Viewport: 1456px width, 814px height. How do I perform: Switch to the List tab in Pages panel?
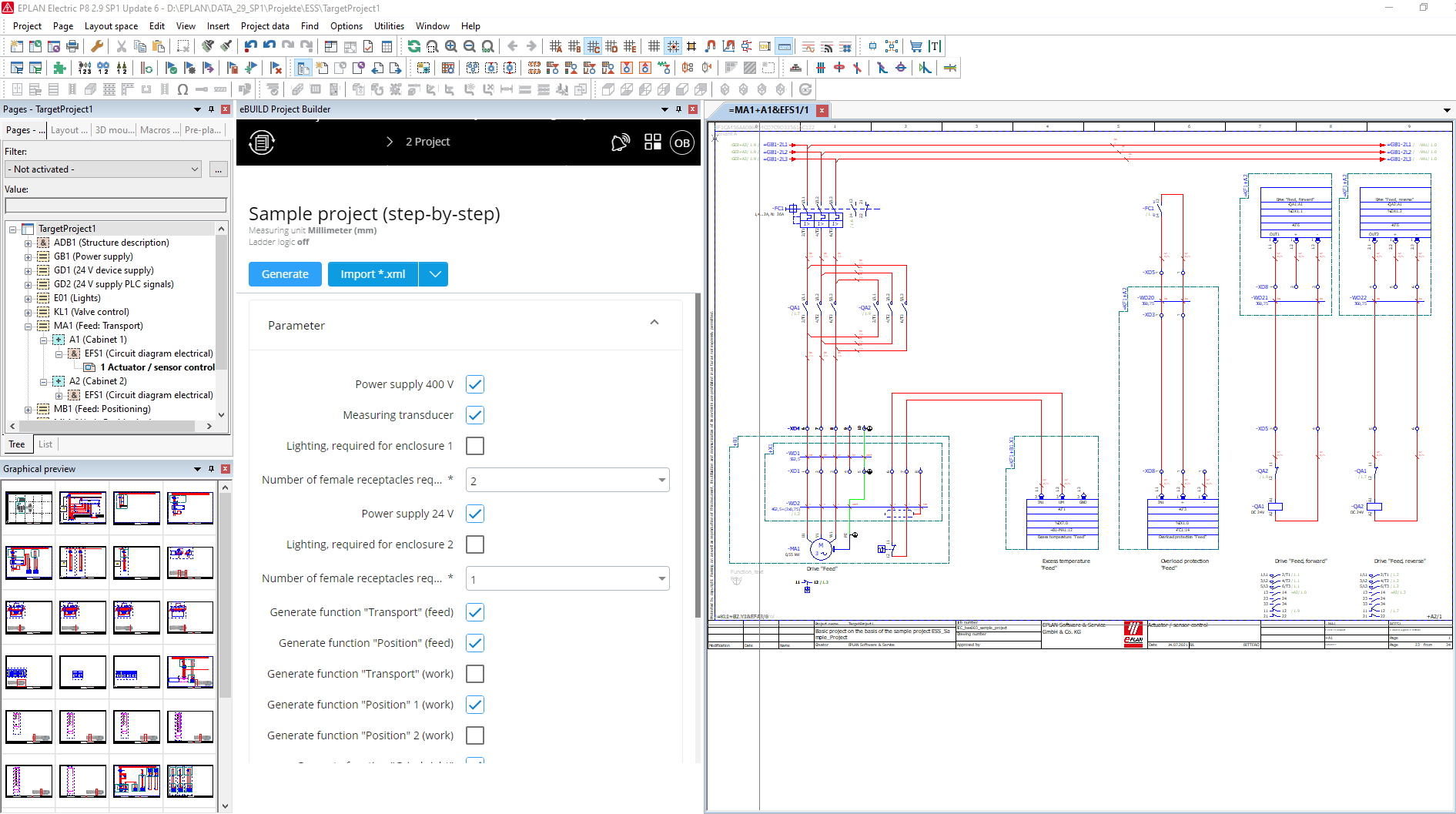(x=45, y=444)
